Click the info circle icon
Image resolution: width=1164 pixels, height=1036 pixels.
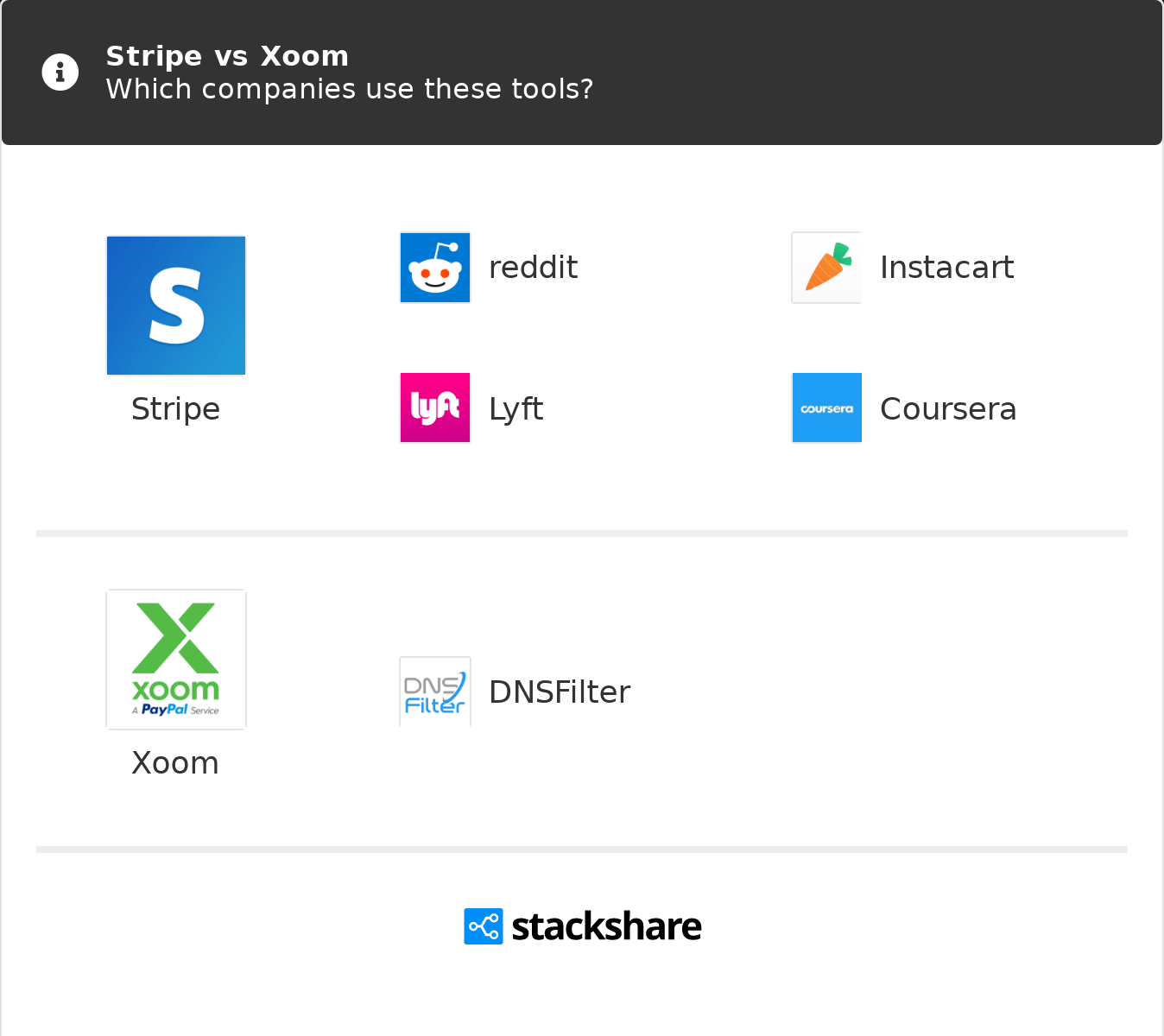pos(60,72)
